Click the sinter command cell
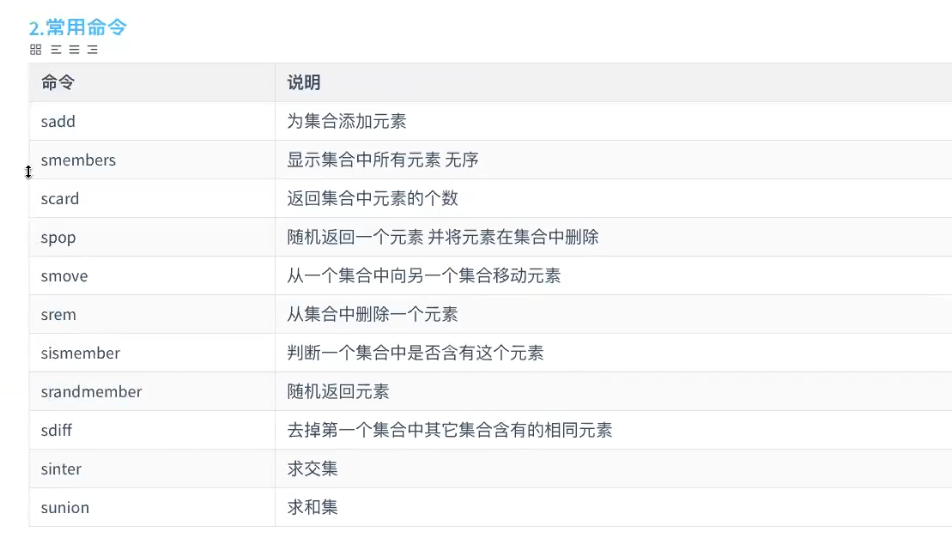The image size is (952, 537). click(x=152, y=469)
